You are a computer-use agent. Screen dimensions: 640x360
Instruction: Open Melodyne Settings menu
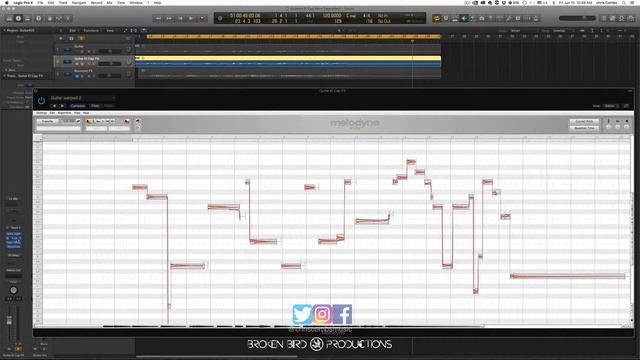point(41,113)
